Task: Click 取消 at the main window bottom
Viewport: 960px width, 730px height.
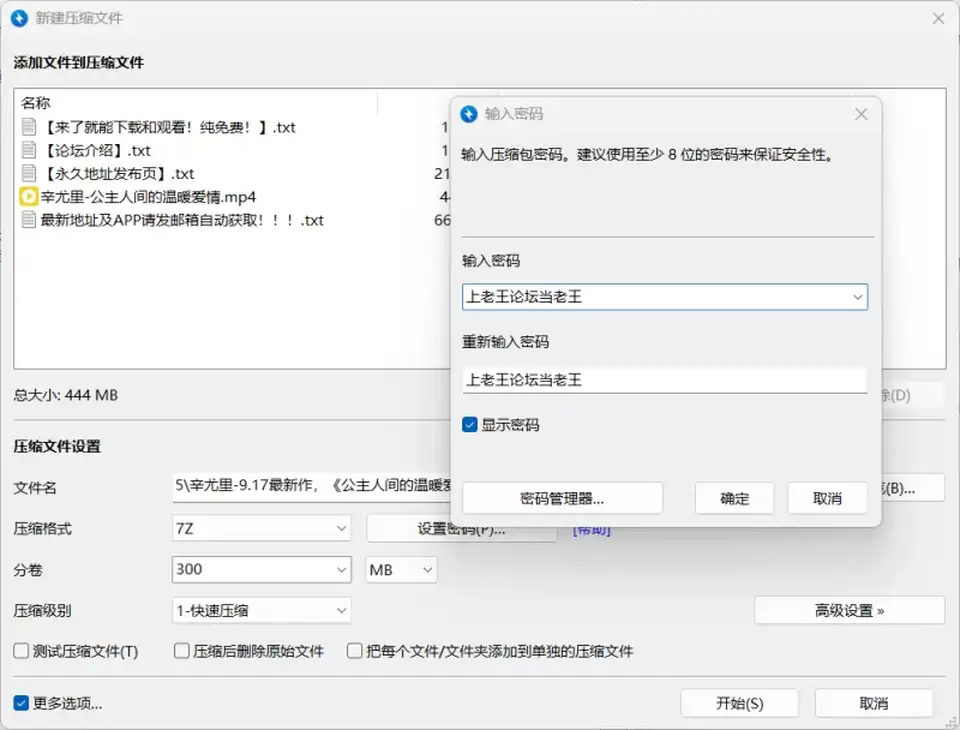Action: 874,703
